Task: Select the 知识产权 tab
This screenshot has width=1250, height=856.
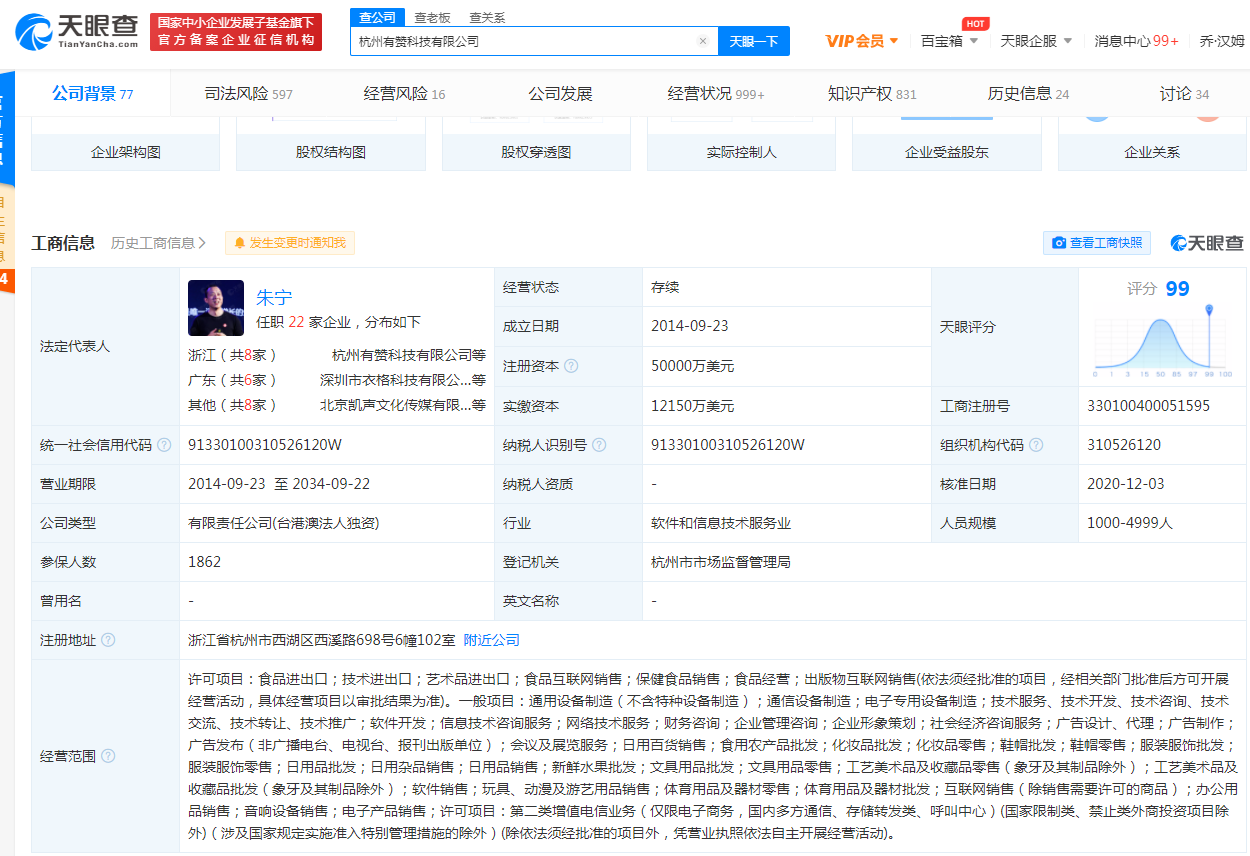Action: coord(872,94)
